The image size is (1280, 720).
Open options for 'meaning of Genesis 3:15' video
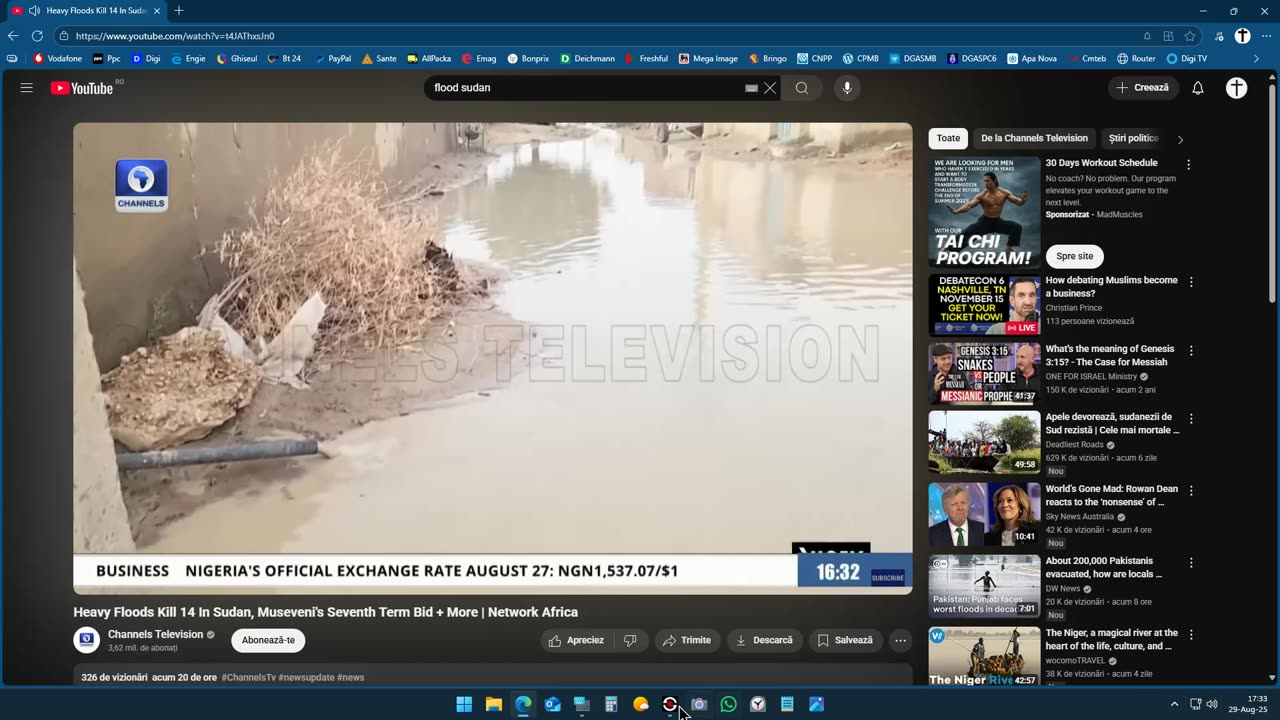(x=1190, y=351)
